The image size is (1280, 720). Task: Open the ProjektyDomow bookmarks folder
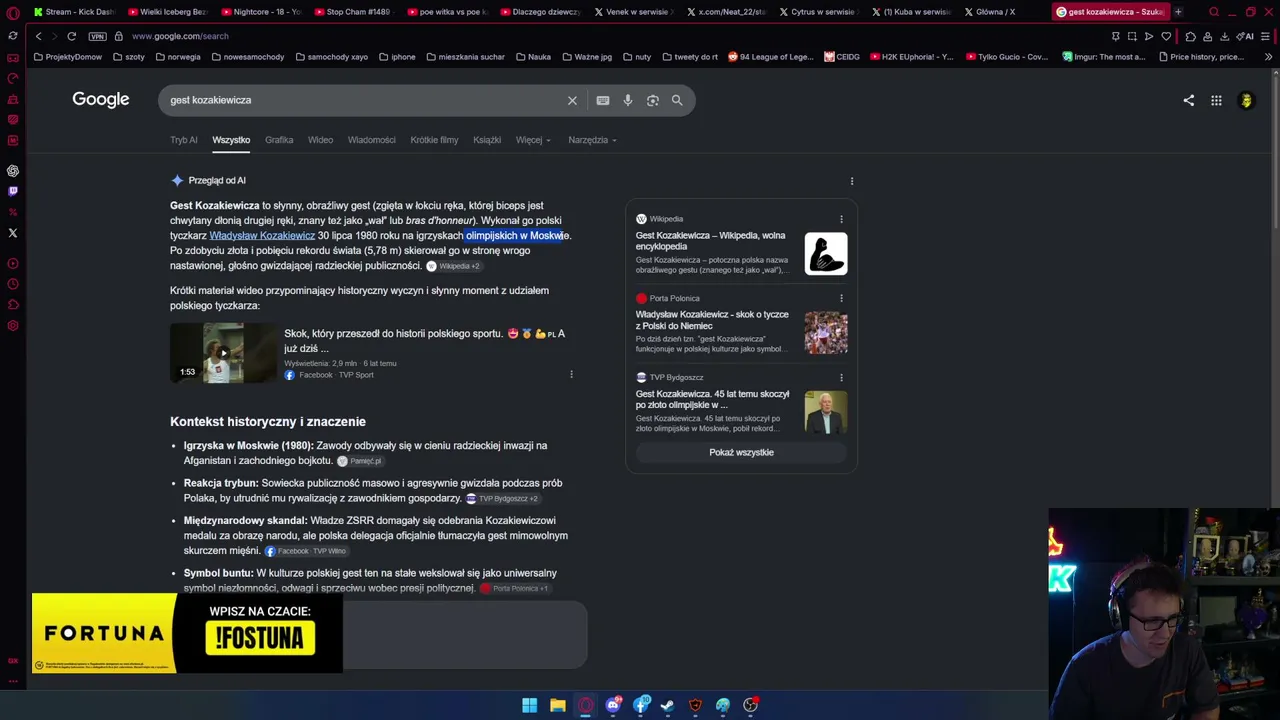(x=68, y=57)
